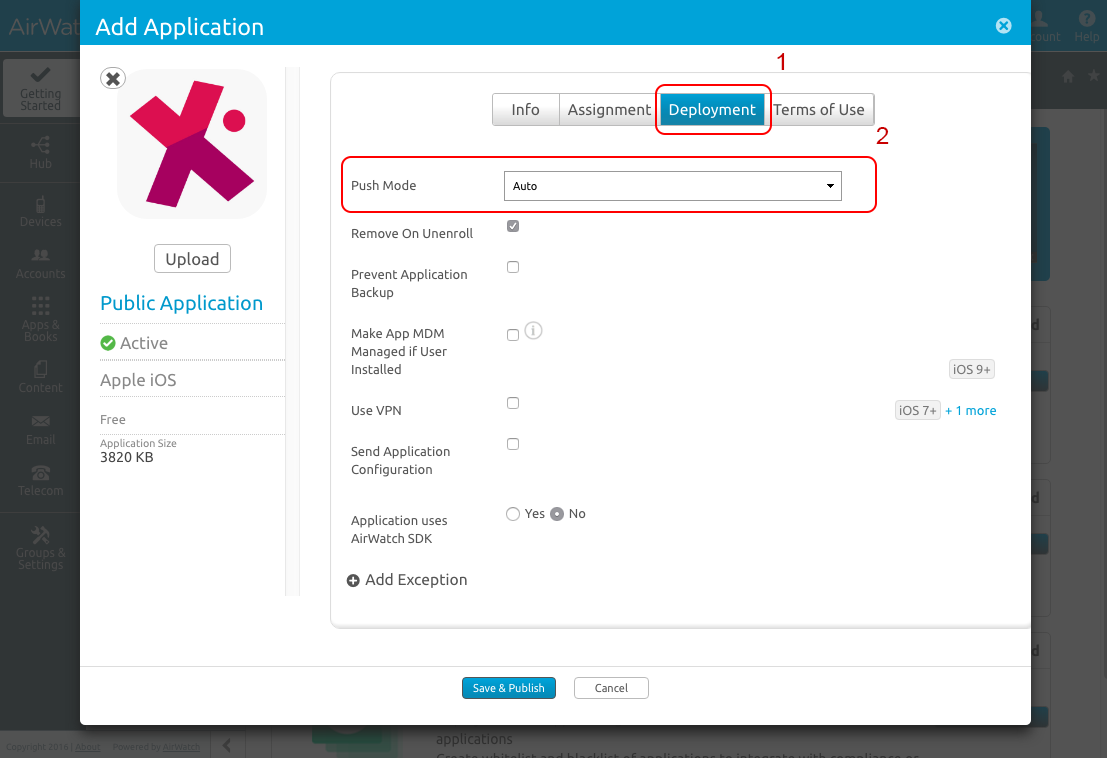Go to the Terms of Use tab
Viewport: 1107px width, 758px height.
coord(819,109)
